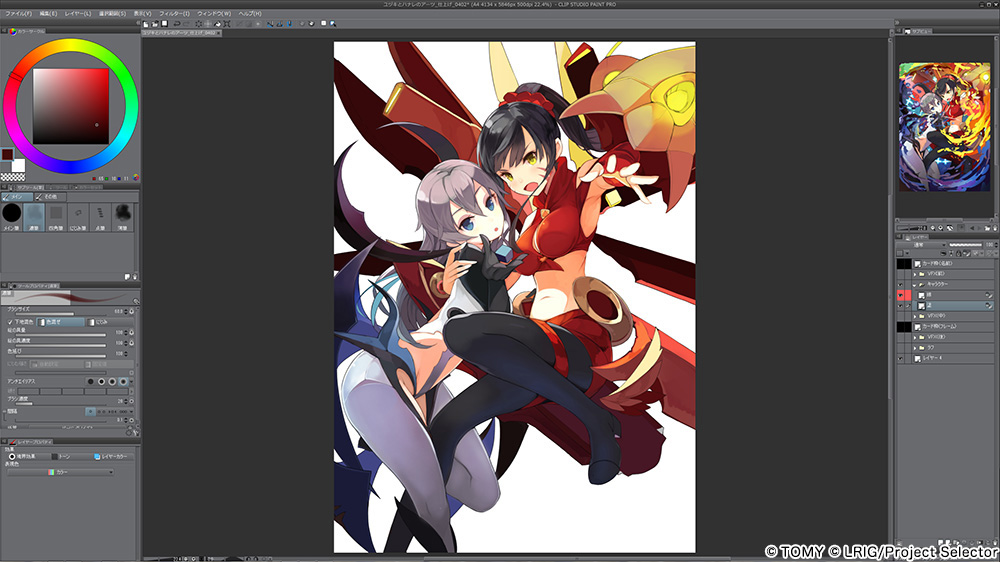Open dropdown arrow beside layer palette color box
The width and height of the screenshot is (1000, 562).
pos(908,253)
